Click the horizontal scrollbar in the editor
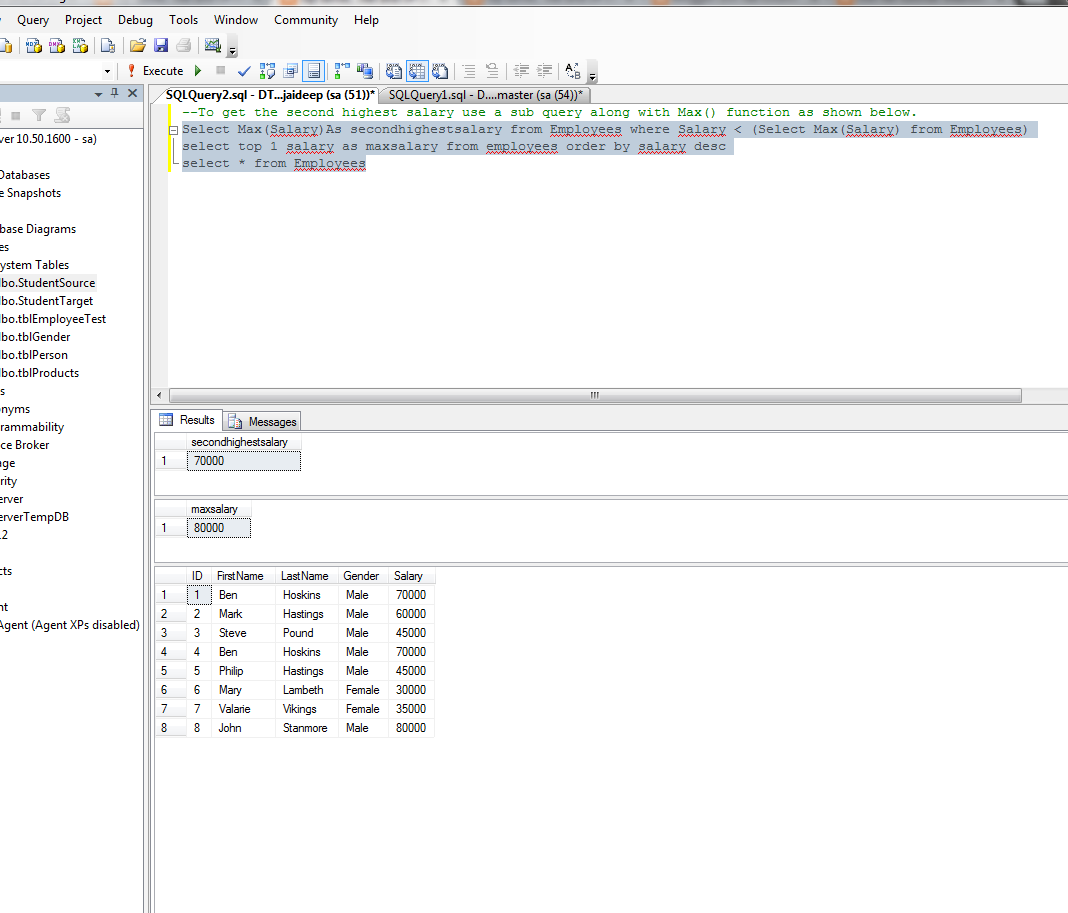The height and width of the screenshot is (913, 1068). 595,395
